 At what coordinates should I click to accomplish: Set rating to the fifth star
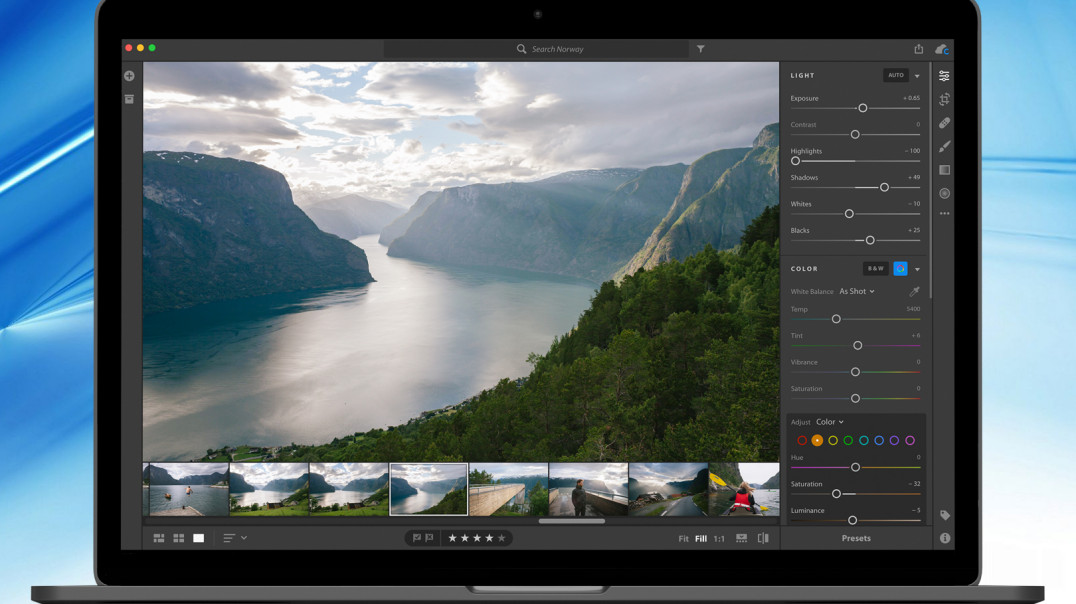click(x=502, y=538)
